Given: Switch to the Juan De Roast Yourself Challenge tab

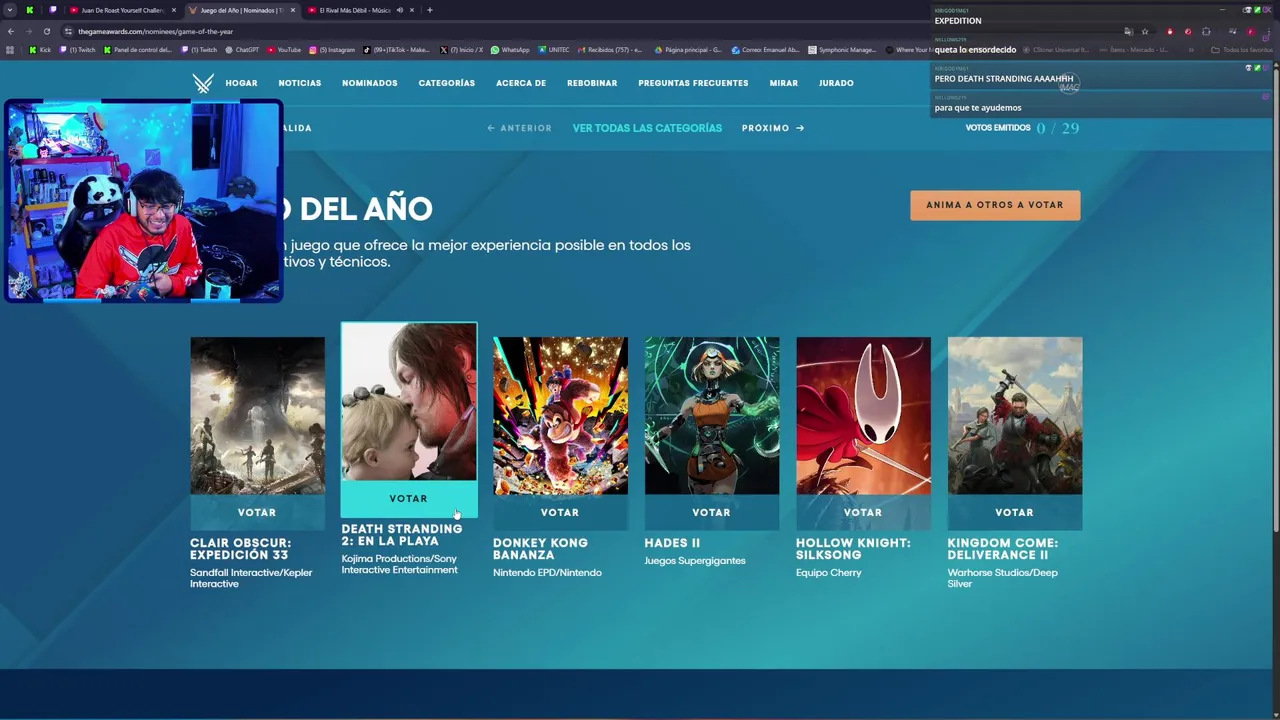Looking at the screenshot, I should click(x=122, y=10).
